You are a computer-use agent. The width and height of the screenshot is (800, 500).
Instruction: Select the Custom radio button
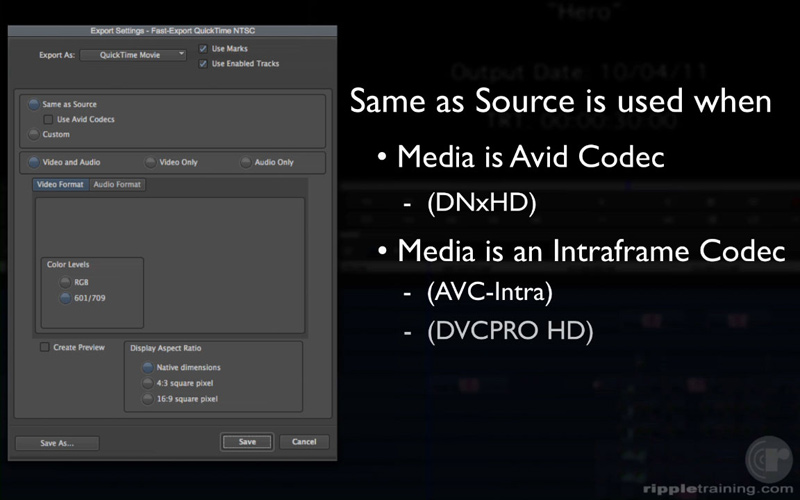pyautogui.click(x=34, y=135)
